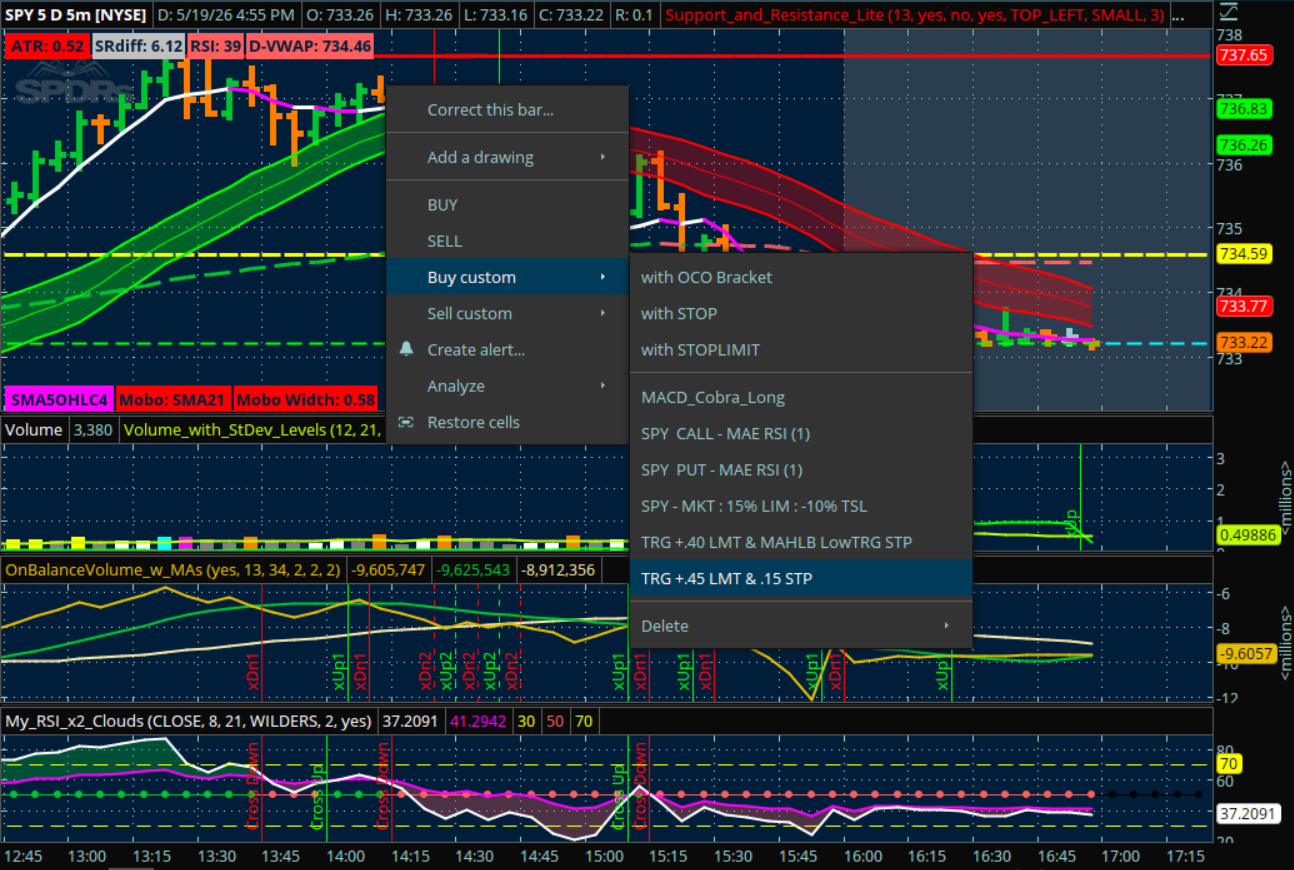Click the 736.26 price bubble
The width and height of the screenshot is (1294, 870).
1244,145
